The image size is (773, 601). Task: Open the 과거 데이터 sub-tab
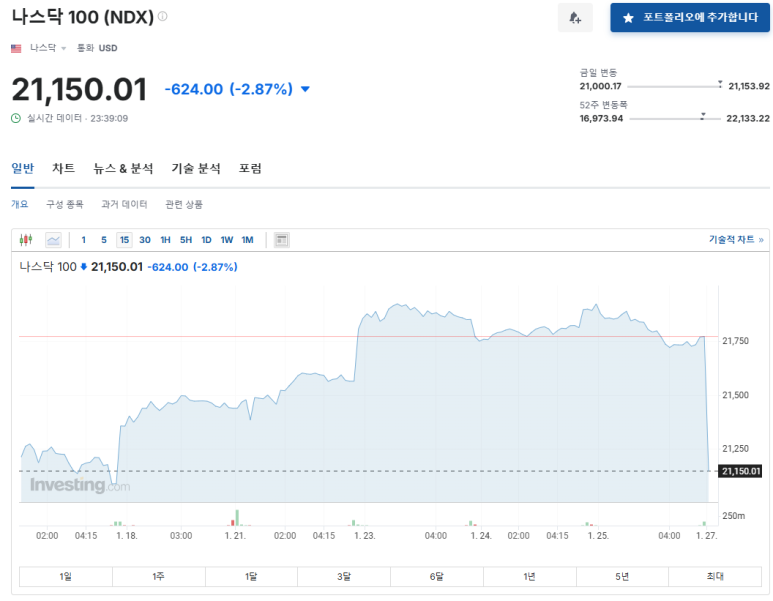pyautogui.click(x=124, y=204)
